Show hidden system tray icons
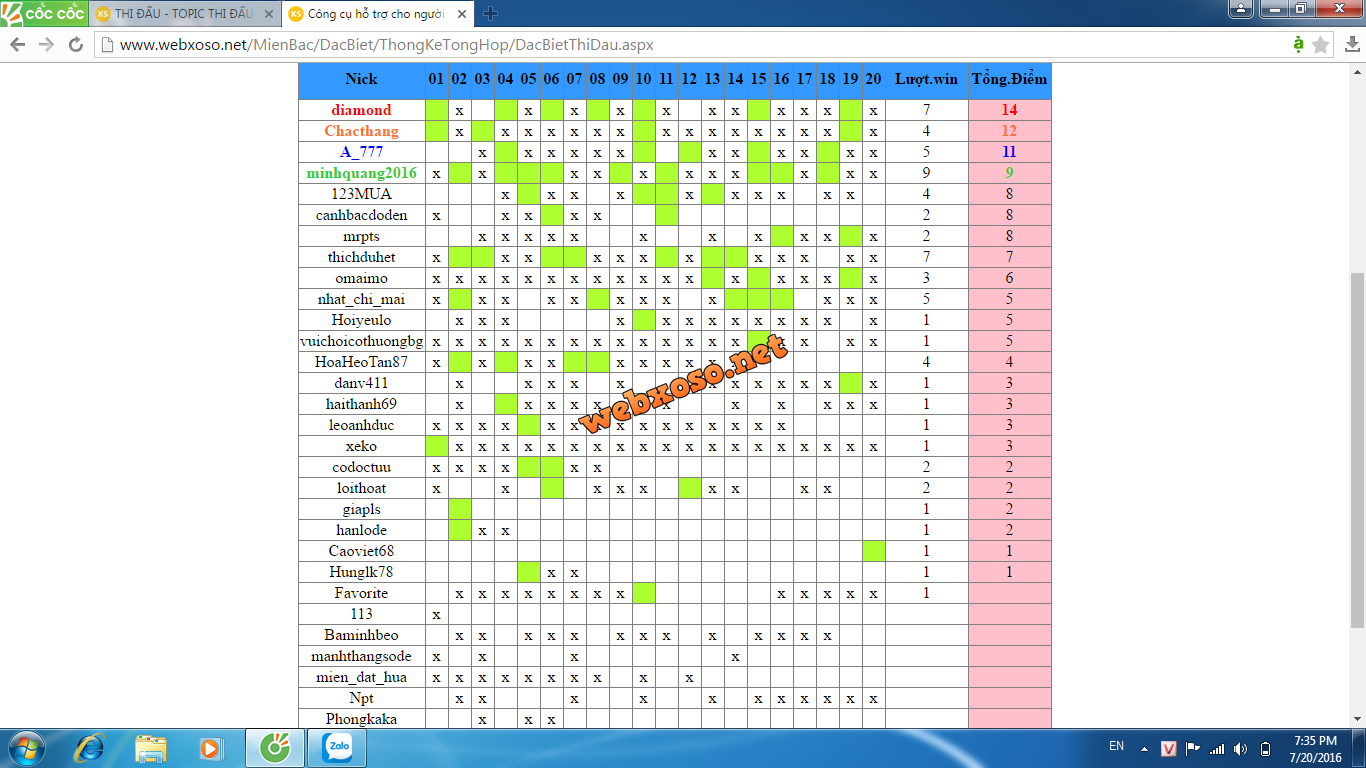Image resolution: width=1366 pixels, height=768 pixels. [1145, 747]
